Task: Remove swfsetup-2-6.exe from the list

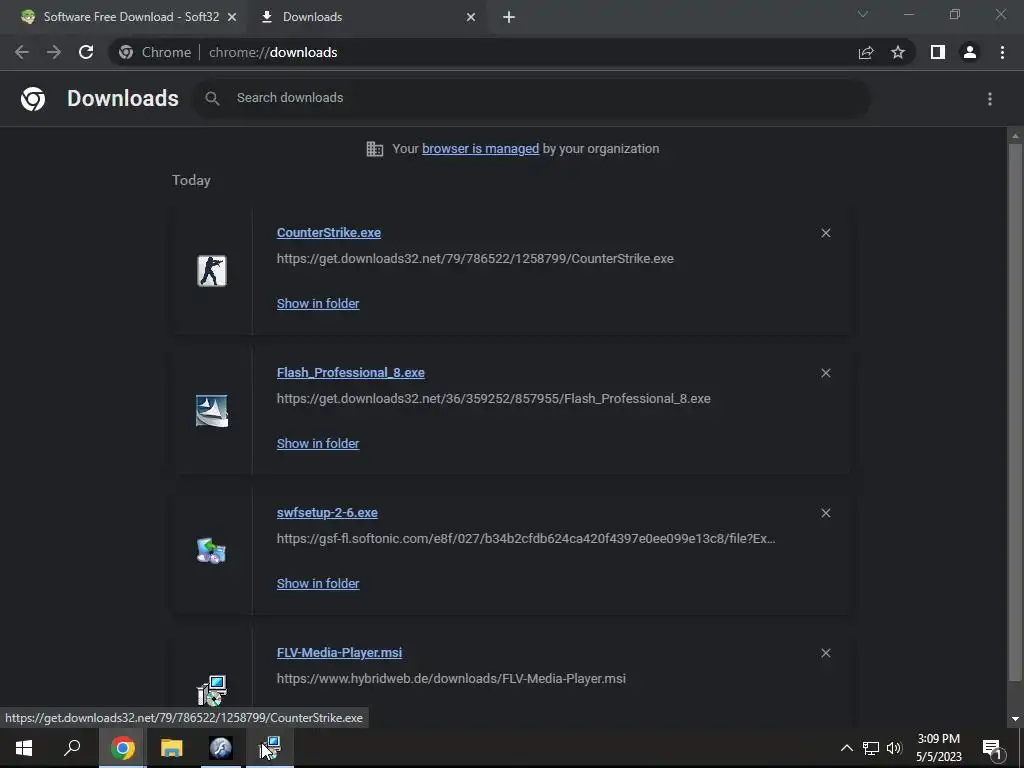Action: 825,513
